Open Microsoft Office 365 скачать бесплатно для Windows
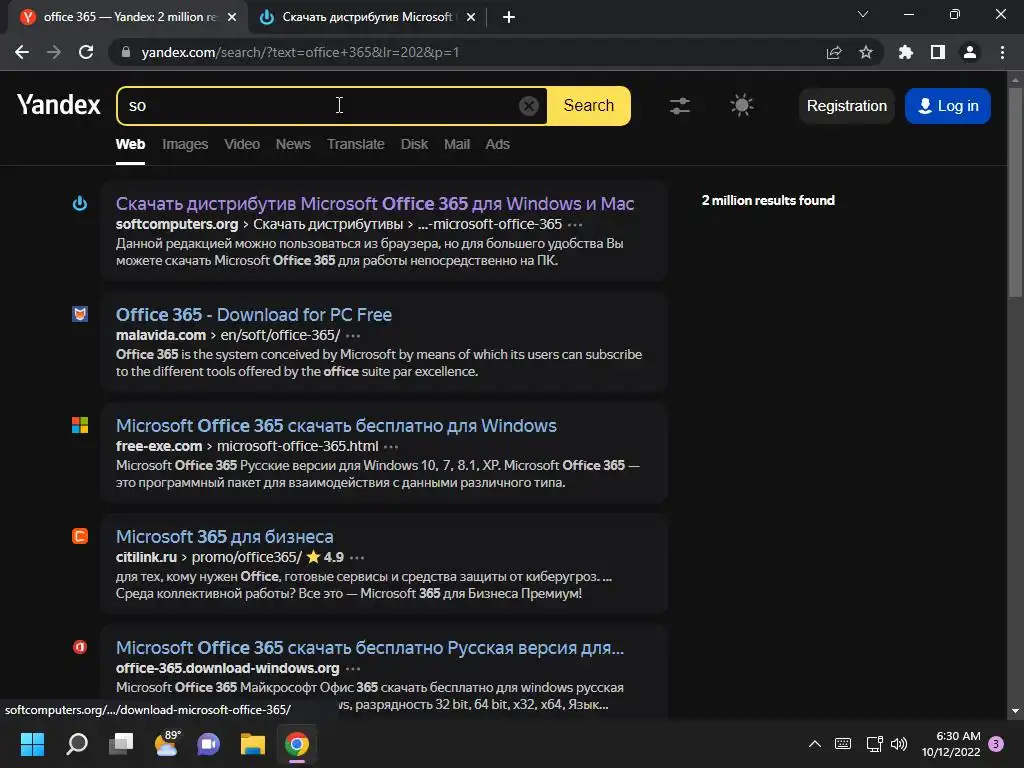Image resolution: width=1024 pixels, height=768 pixels. pyautogui.click(x=336, y=426)
